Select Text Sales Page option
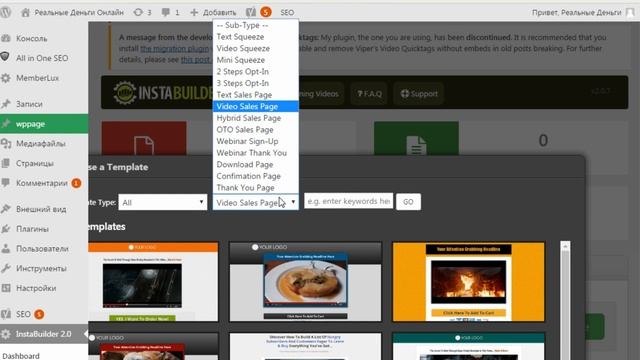Screen dimensions: 640x360 pos(256,95)
